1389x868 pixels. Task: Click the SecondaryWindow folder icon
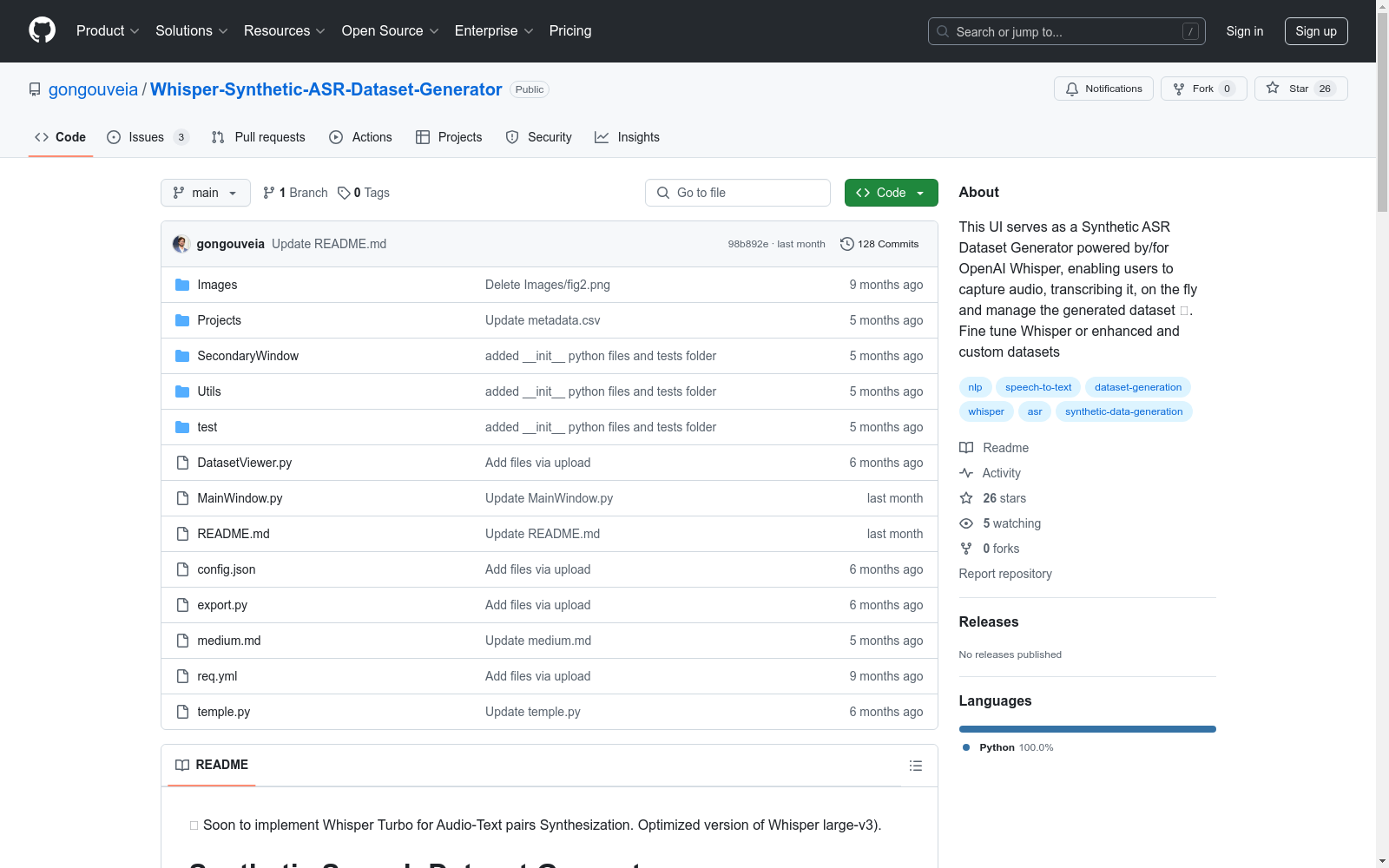tap(182, 356)
